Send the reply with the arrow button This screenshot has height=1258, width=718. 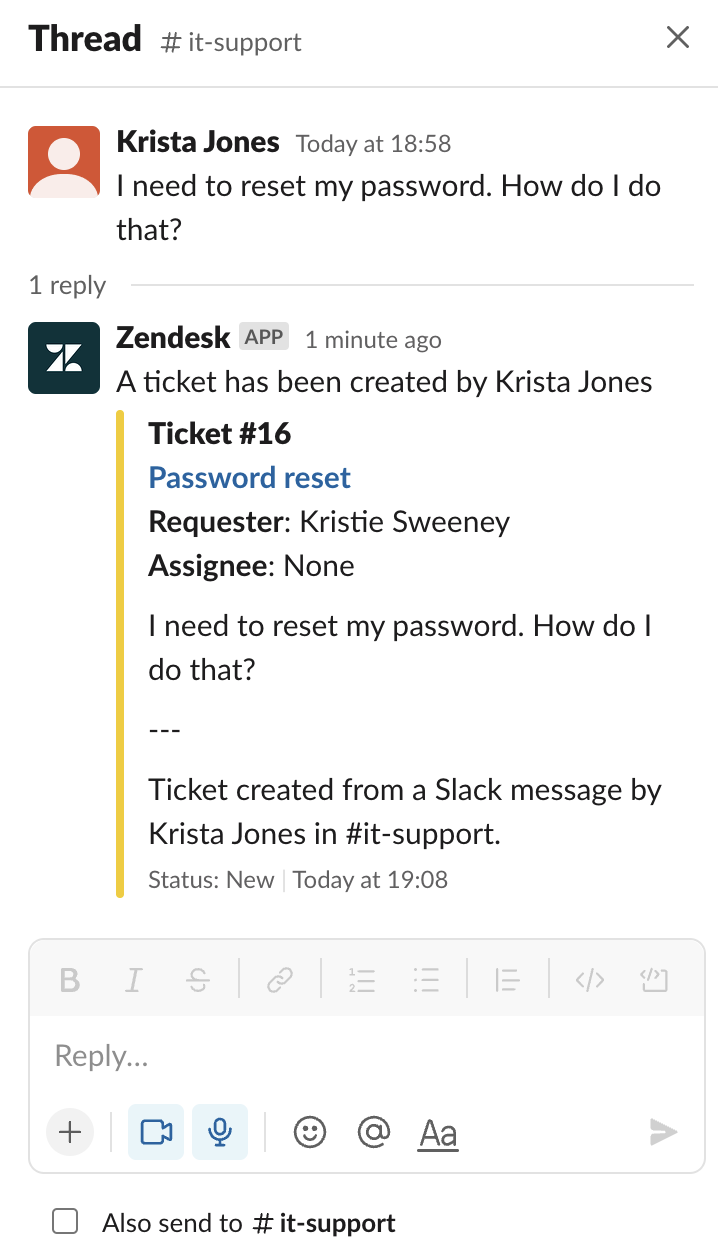pos(662,1132)
